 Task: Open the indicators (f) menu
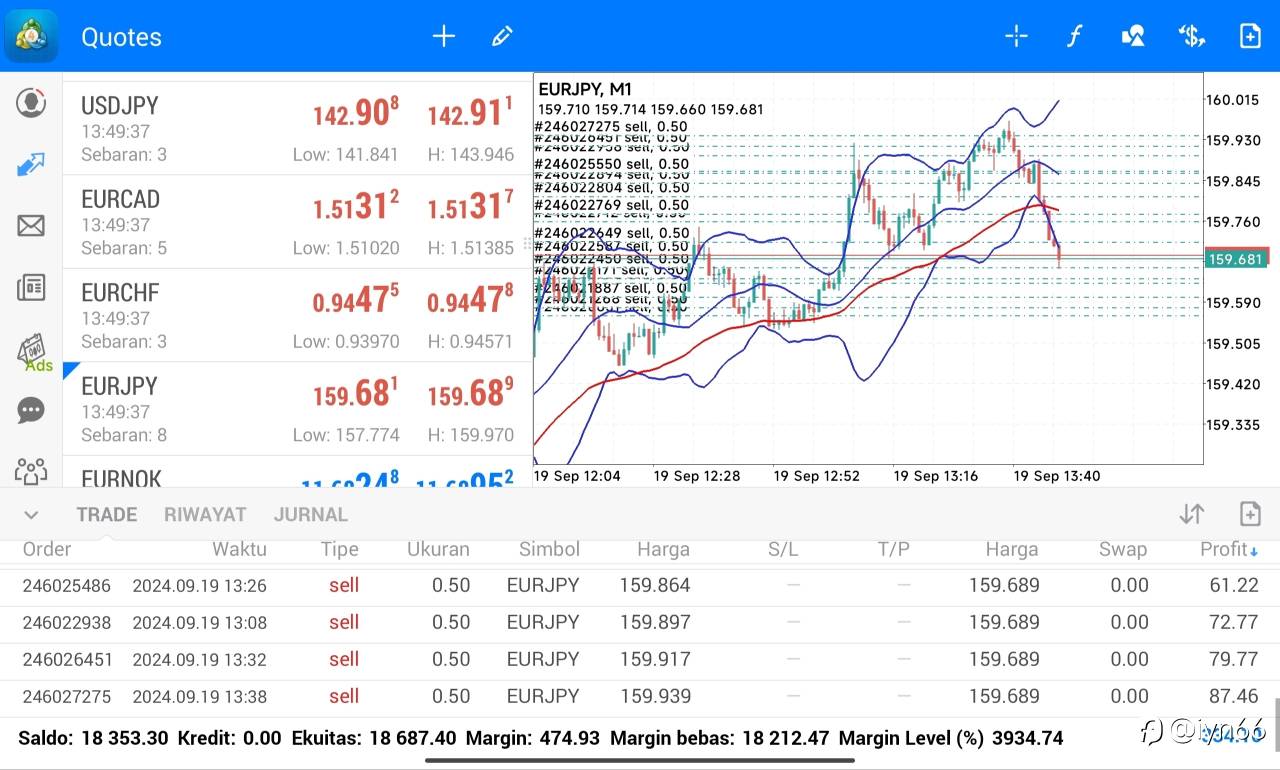pos(1074,36)
